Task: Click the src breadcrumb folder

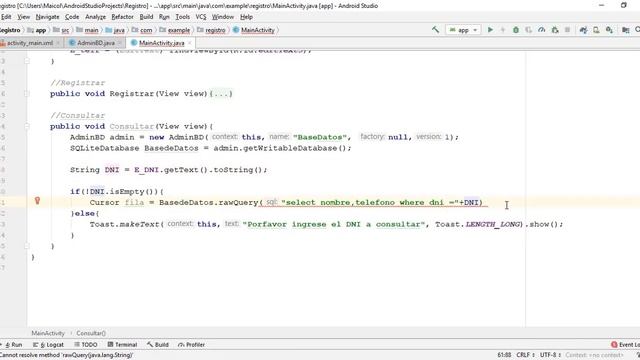Action: [x=61, y=30]
